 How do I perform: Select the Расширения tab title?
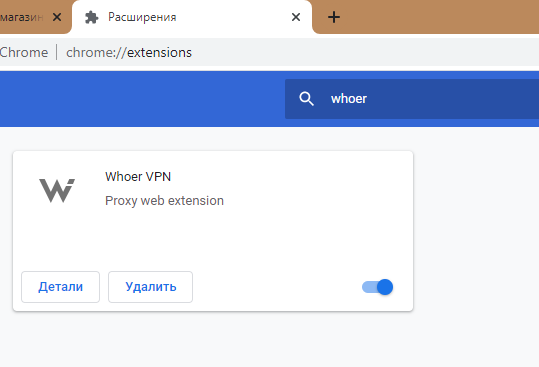coord(142,17)
